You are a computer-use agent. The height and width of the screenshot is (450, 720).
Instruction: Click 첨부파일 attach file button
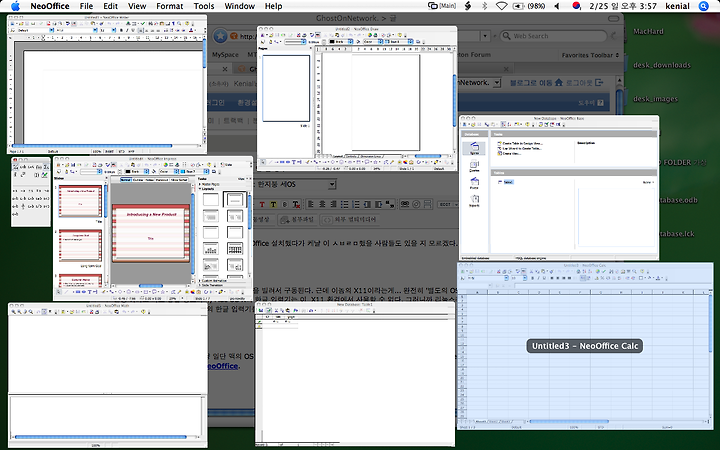click(x=298, y=219)
